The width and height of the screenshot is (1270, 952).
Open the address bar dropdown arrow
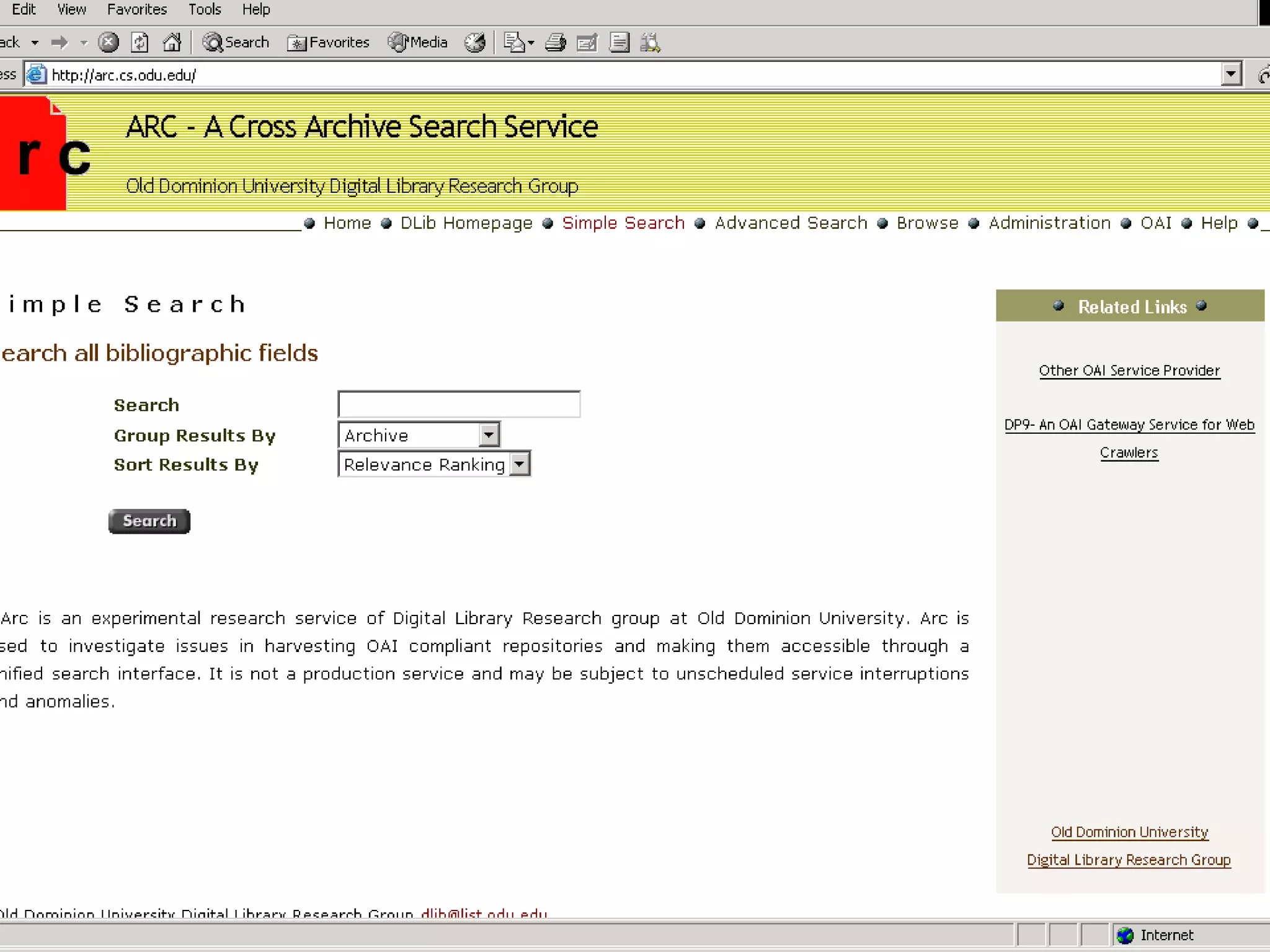click(x=1231, y=74)
